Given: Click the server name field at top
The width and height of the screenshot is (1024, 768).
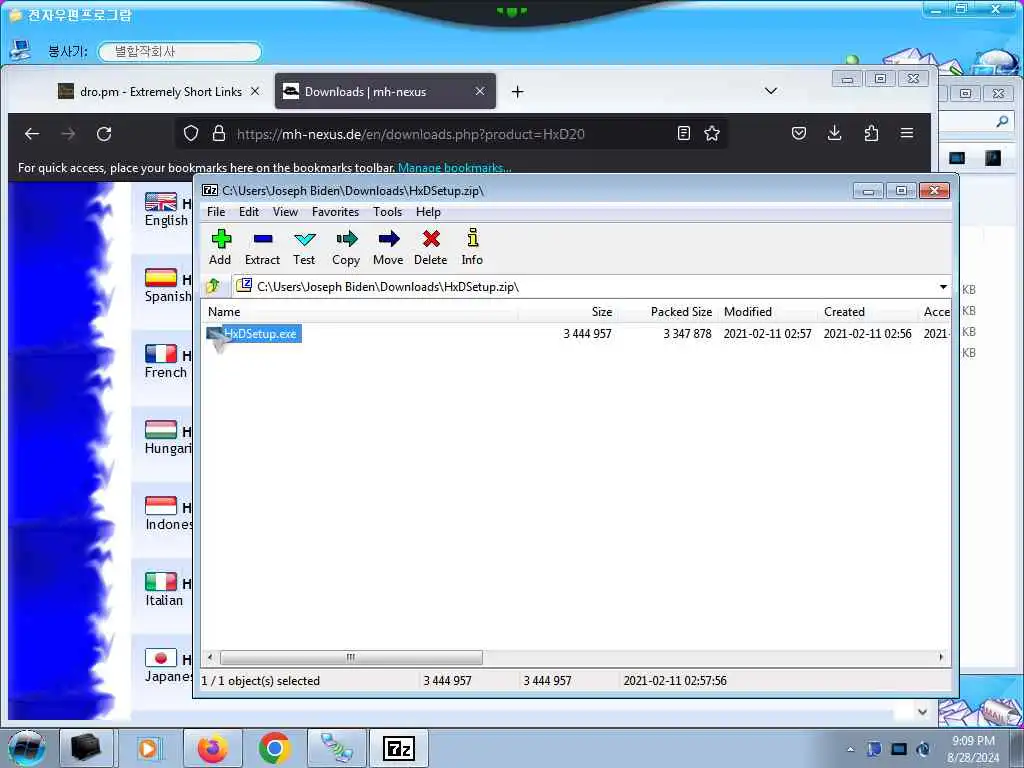Looking at the screenshot, I should tap(180, 52).
